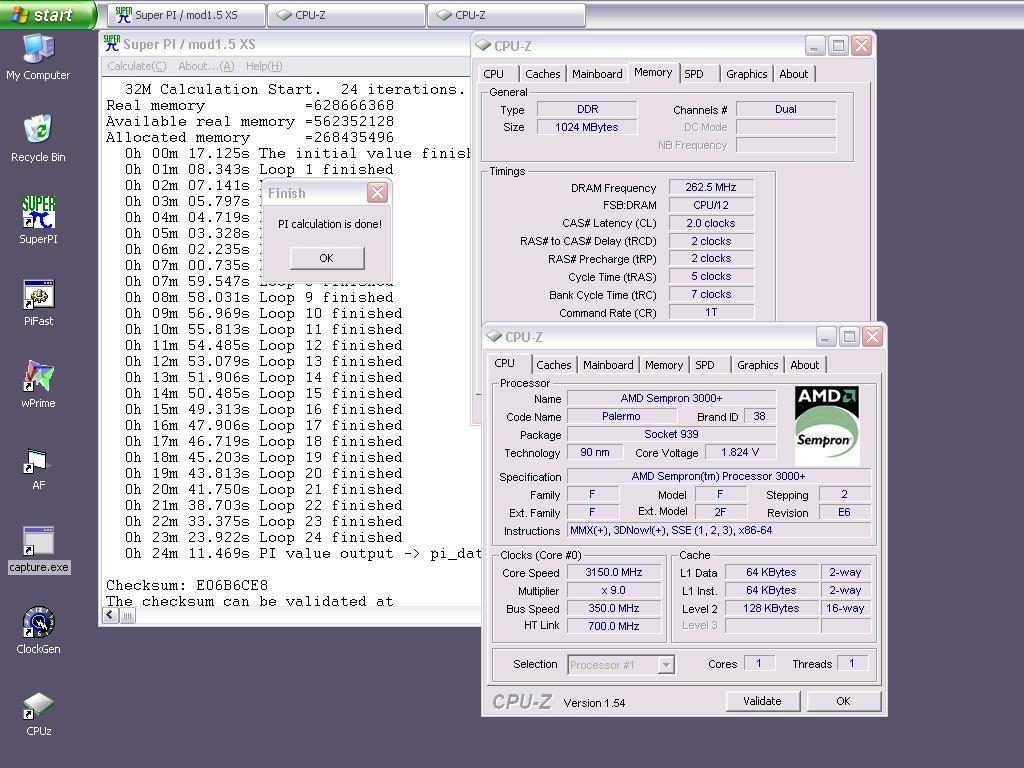Select the SuperPI desktop shortcut

(x=38, y=220)
